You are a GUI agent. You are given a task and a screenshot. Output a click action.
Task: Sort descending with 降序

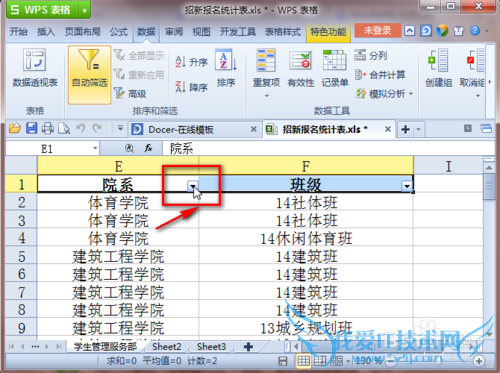[191, 87]
